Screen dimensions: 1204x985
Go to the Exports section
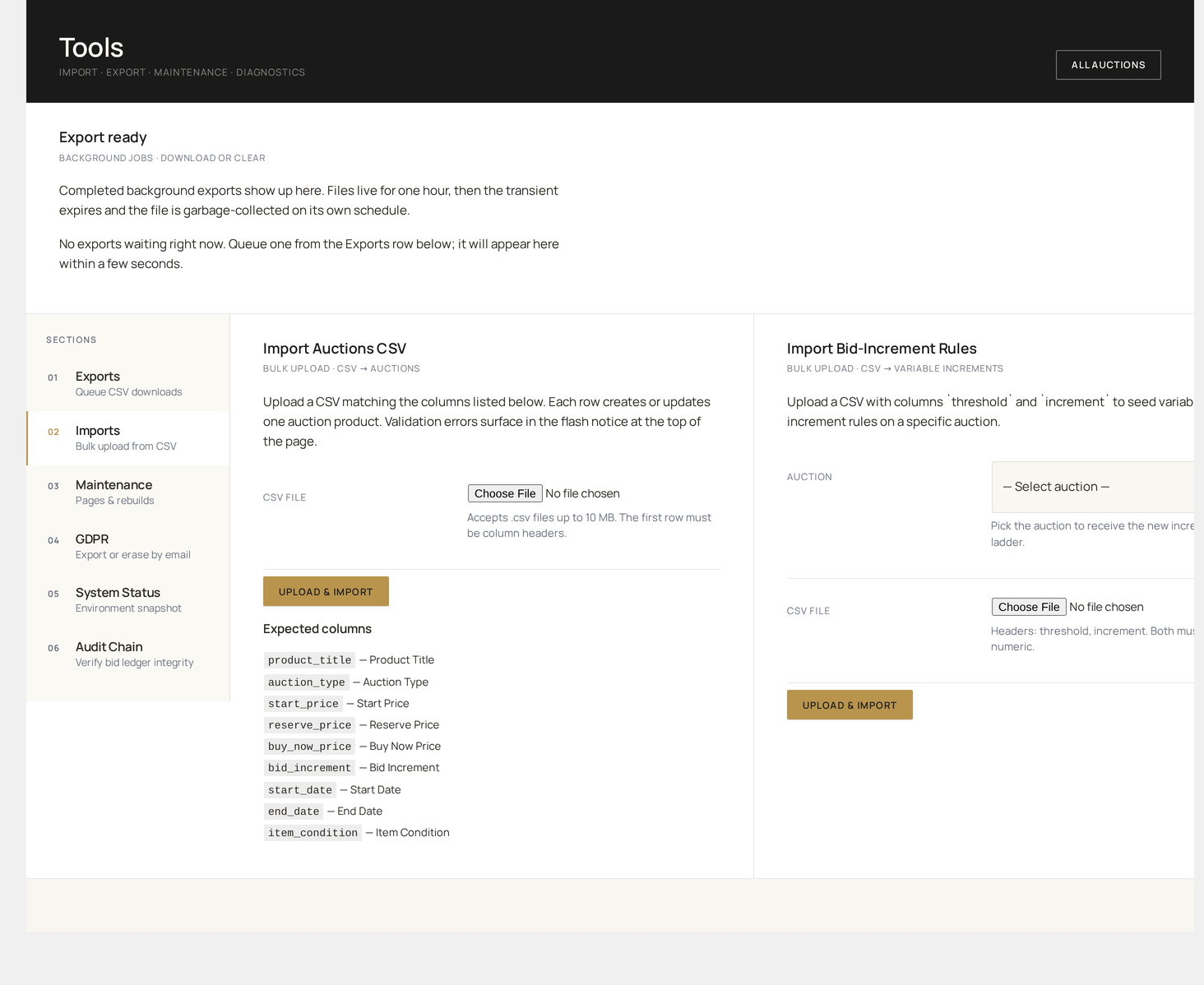(128, 384)
